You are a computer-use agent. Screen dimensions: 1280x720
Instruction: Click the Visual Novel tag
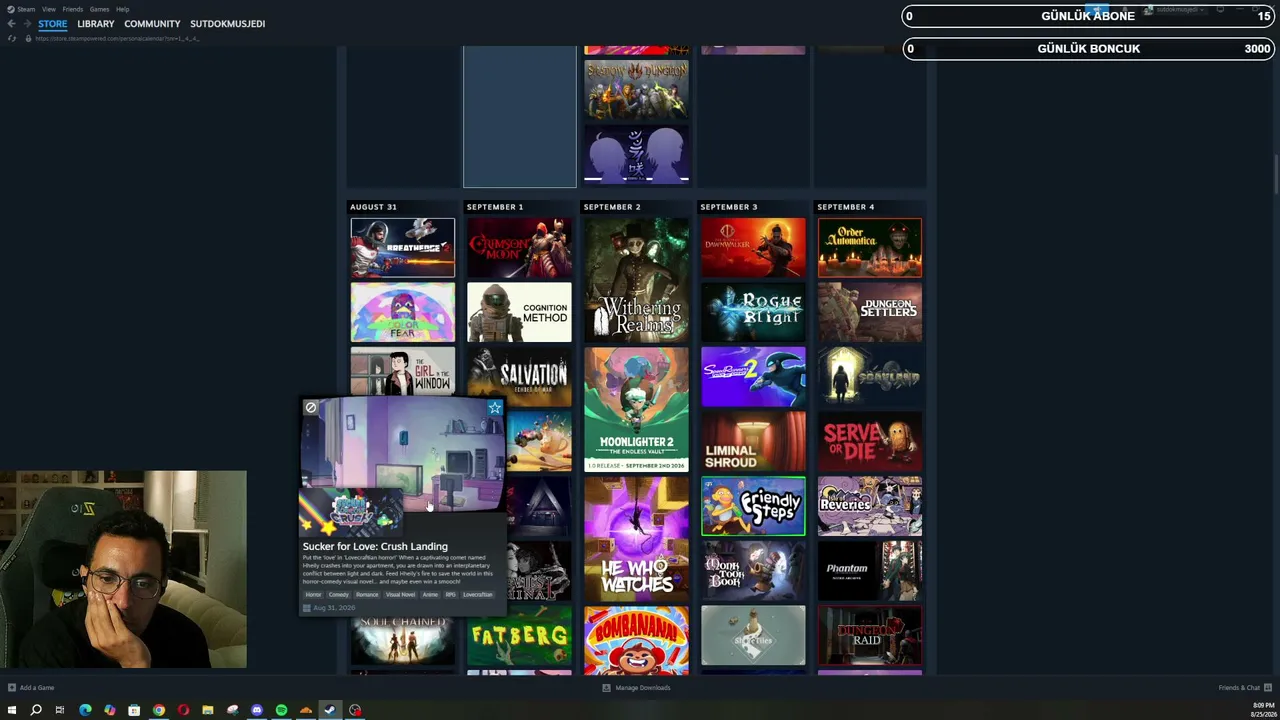coord(400,595)
